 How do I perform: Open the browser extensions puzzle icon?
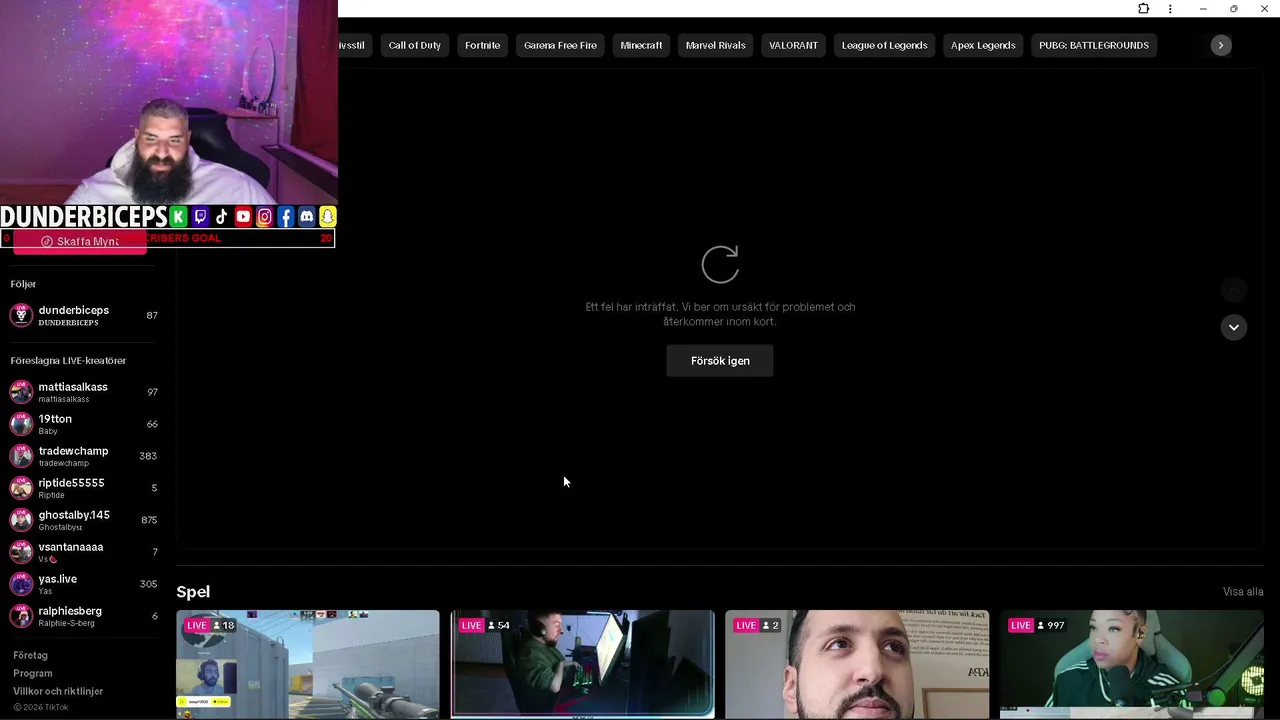[1143, 9]
